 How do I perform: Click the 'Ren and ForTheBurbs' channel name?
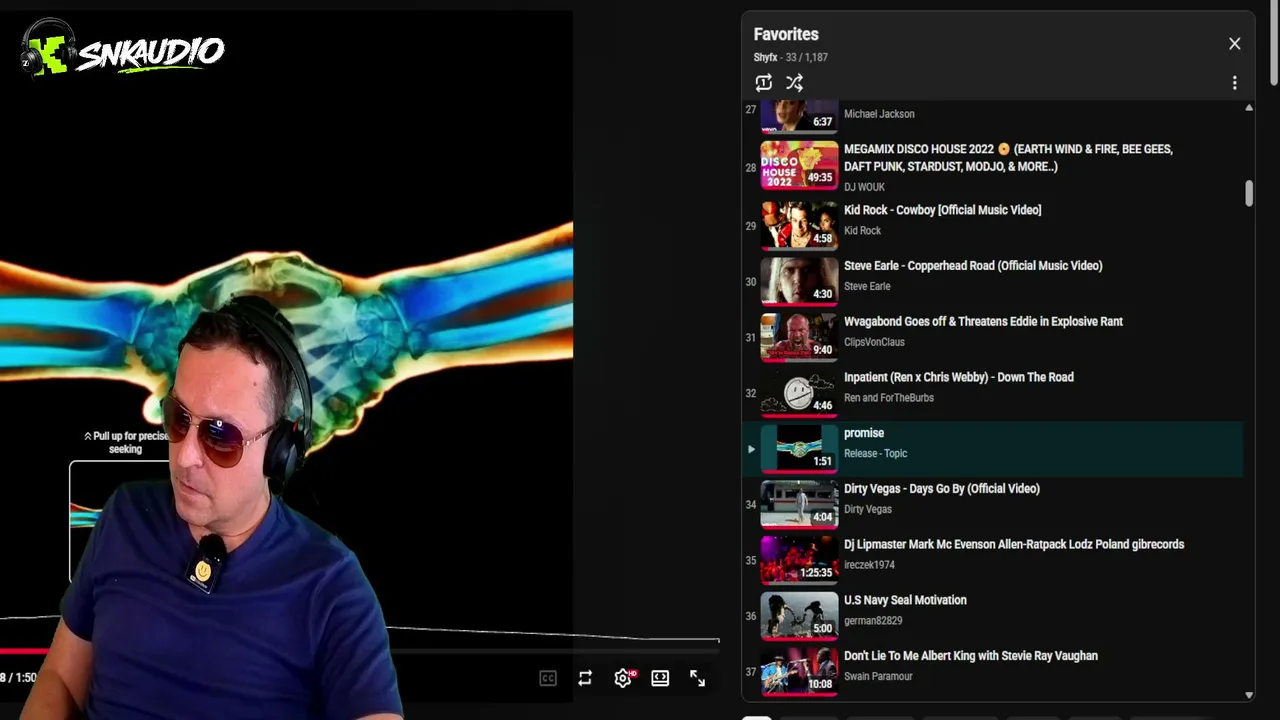889,398
